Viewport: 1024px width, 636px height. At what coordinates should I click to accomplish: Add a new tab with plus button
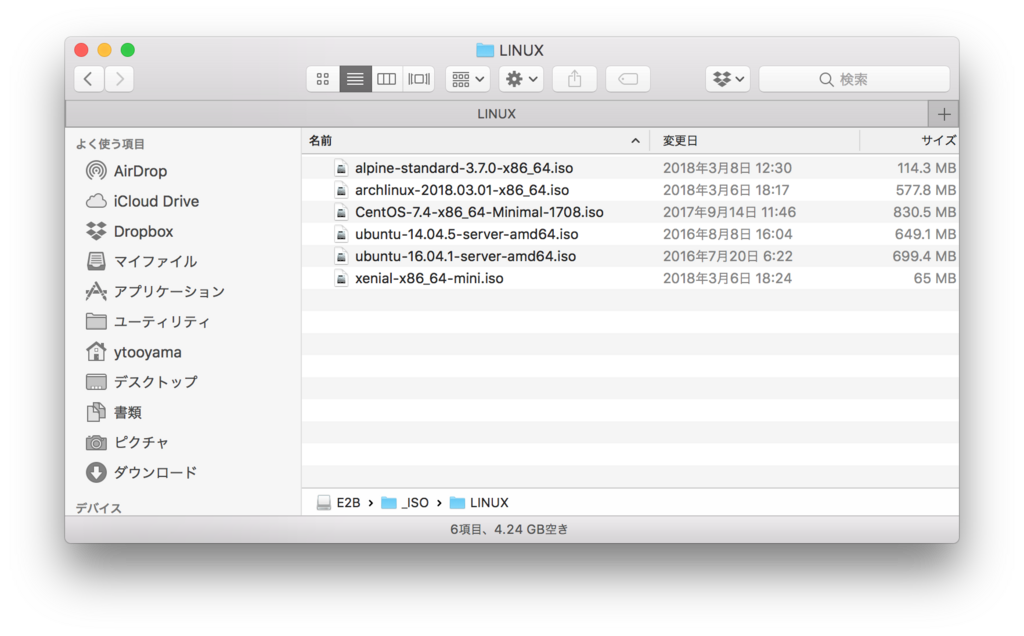[944, 114]
